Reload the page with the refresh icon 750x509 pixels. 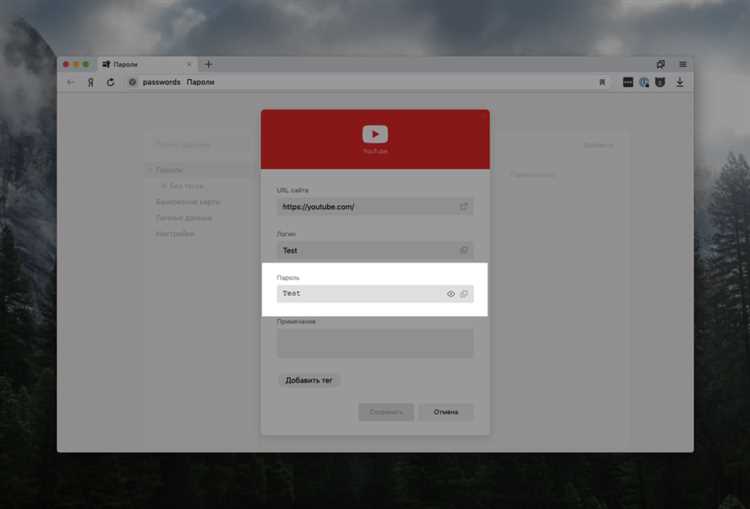pos(110,82)
